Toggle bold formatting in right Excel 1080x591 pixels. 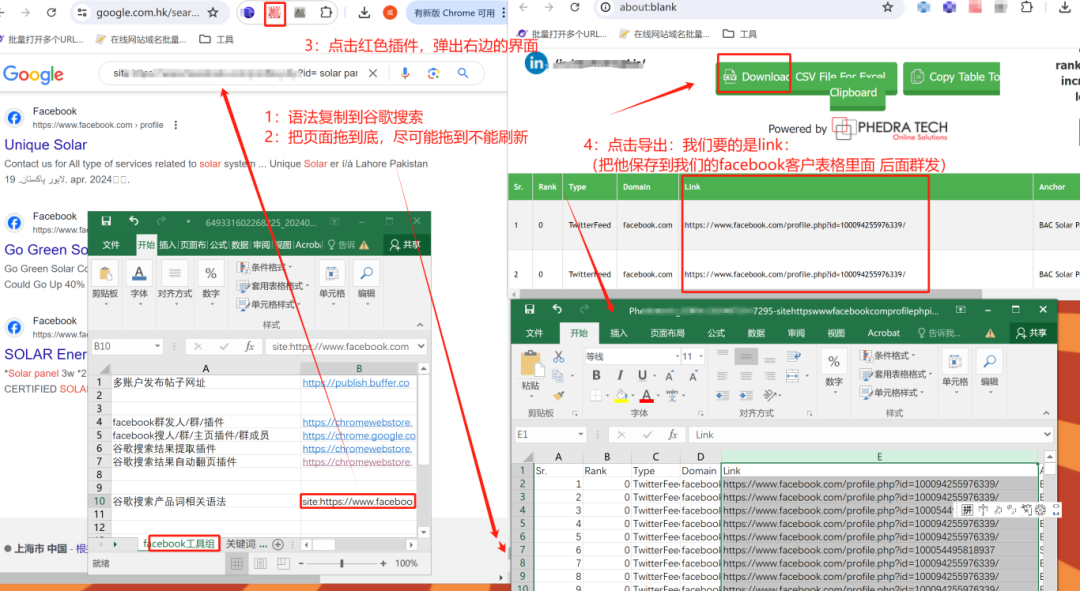pos(596,375)
